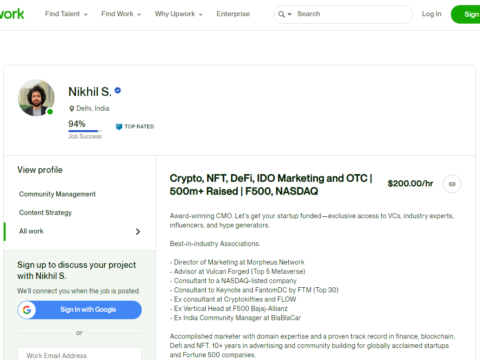The image size is (480, 360).
Task: Copy profile link with the link icon
Action: click(x=452, y=184)
